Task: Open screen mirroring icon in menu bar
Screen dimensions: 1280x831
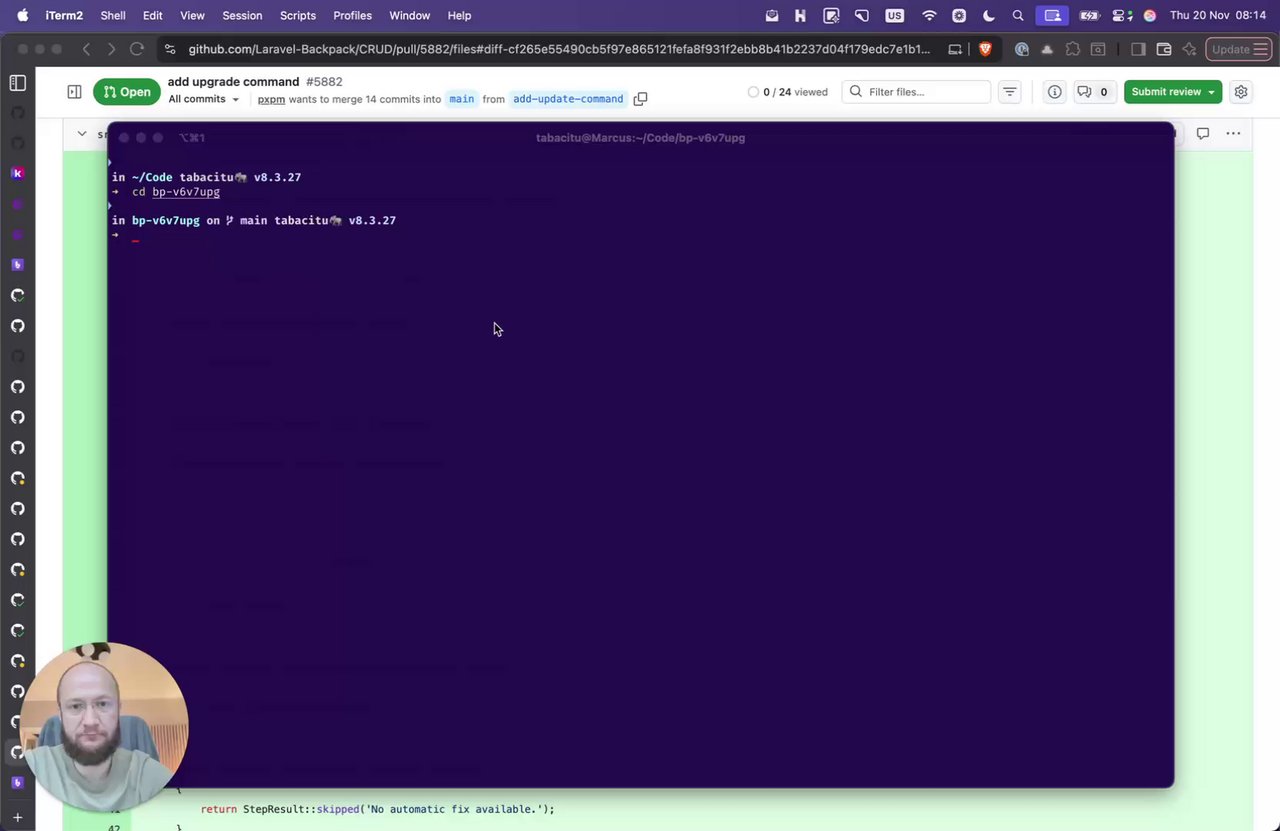Action: 1053,15
